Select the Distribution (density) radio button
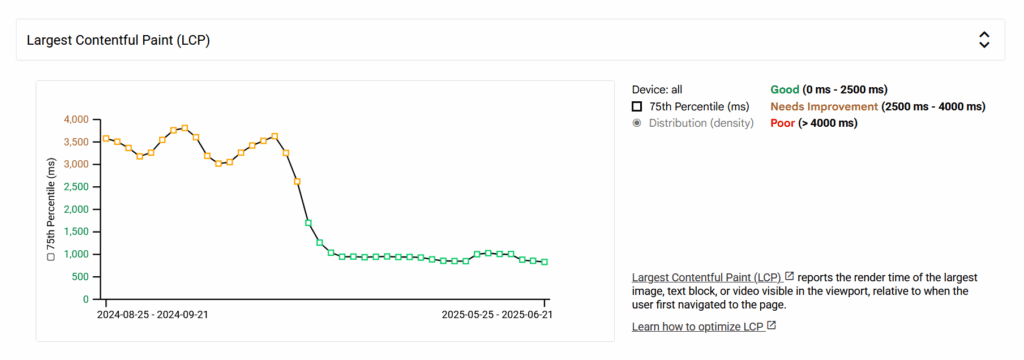1024x360 pixels. tap(637, 123)
